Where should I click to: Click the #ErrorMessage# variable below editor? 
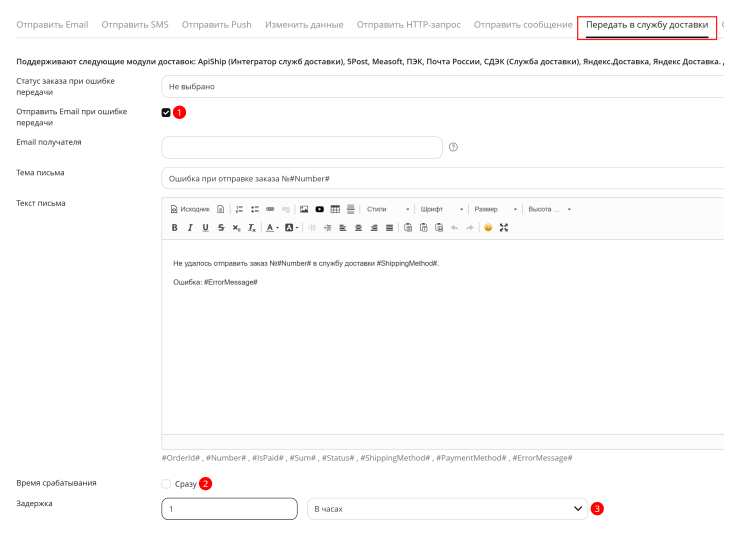click(542, 458)
